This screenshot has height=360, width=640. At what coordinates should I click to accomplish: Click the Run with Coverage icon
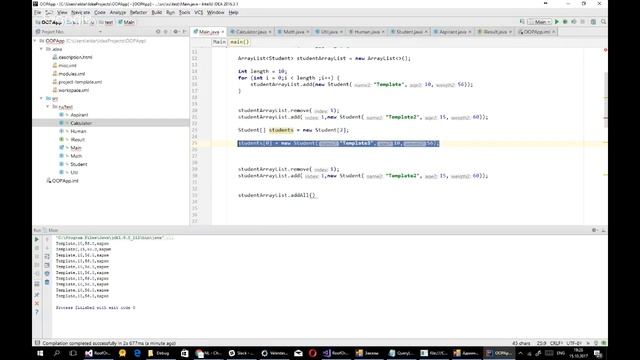pyautogui.click(x=574, y=22)
